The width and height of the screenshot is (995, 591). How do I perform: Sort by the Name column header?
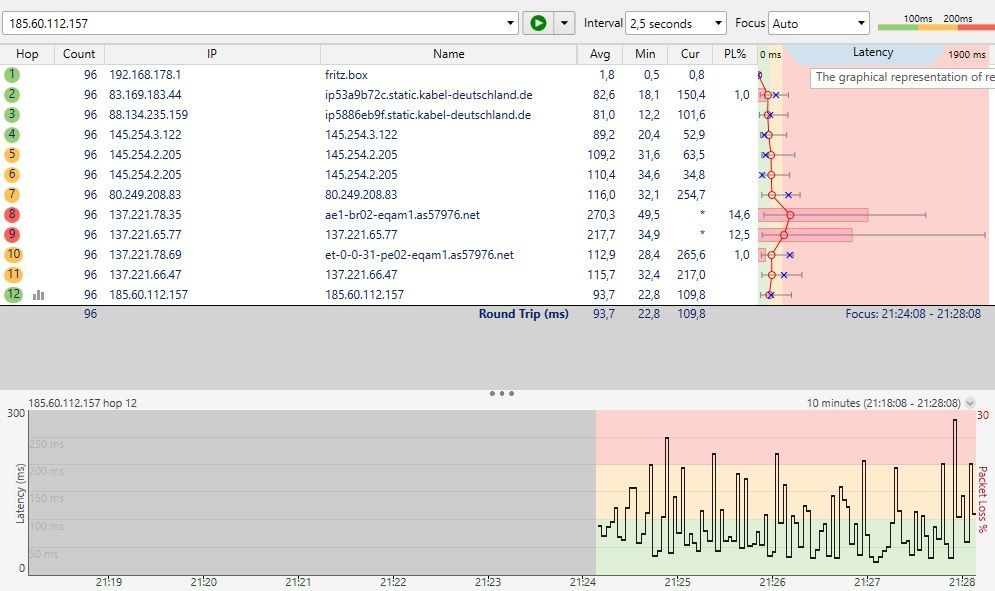click(x=449, y=54)
